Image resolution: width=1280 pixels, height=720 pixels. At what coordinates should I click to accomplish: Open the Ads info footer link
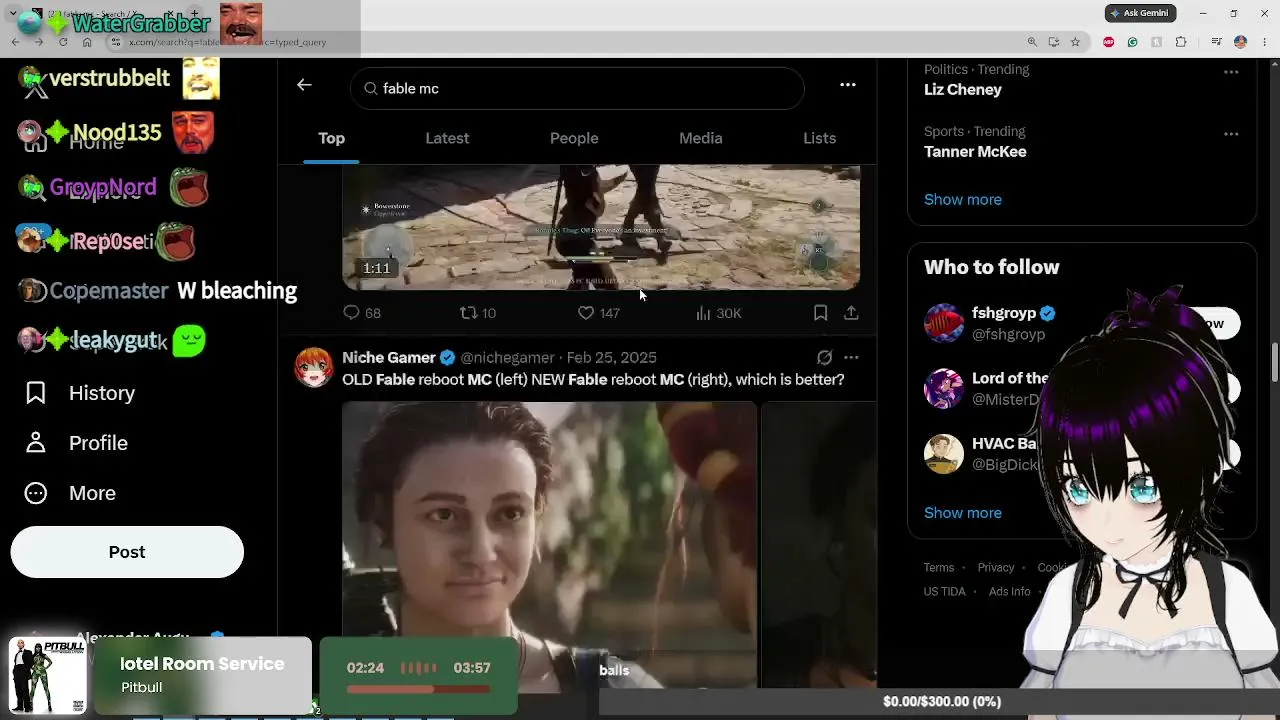pyautogui.click(x=1009, y=592)
